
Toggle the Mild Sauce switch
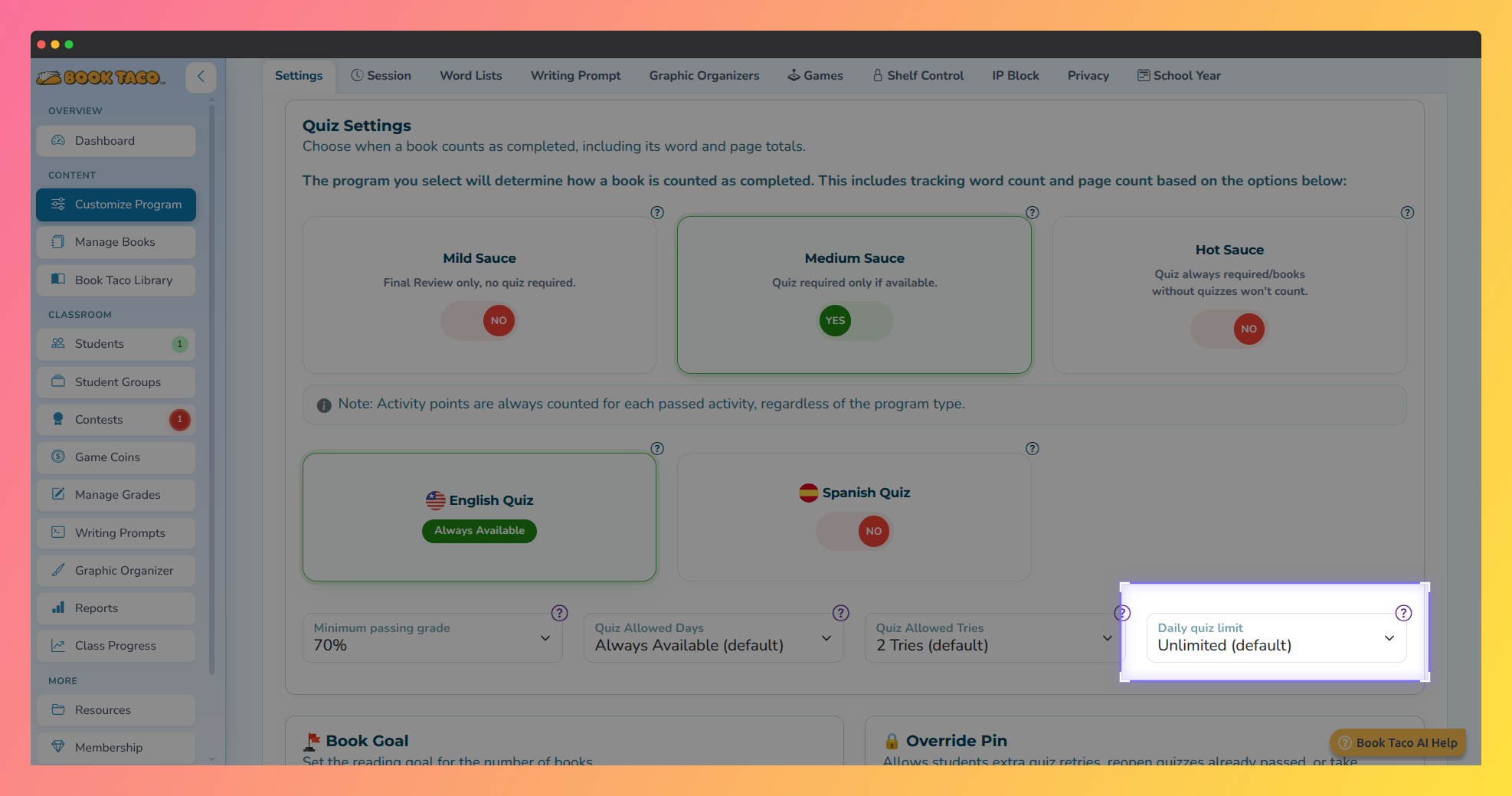pyautogui.click(x=479, y=320)
